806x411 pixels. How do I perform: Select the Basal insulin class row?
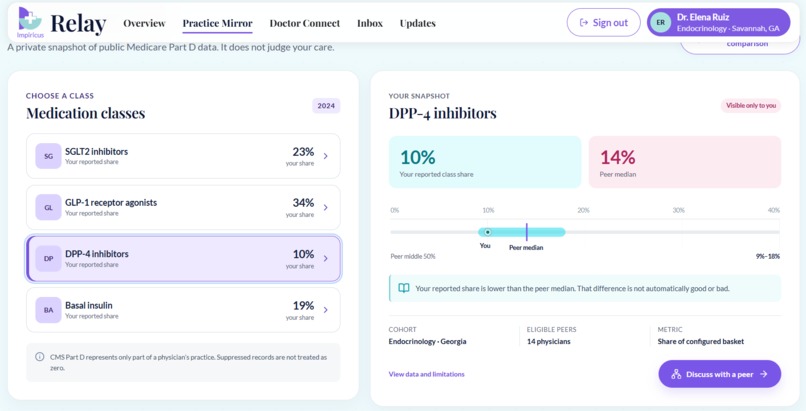[x=183, y=310]
